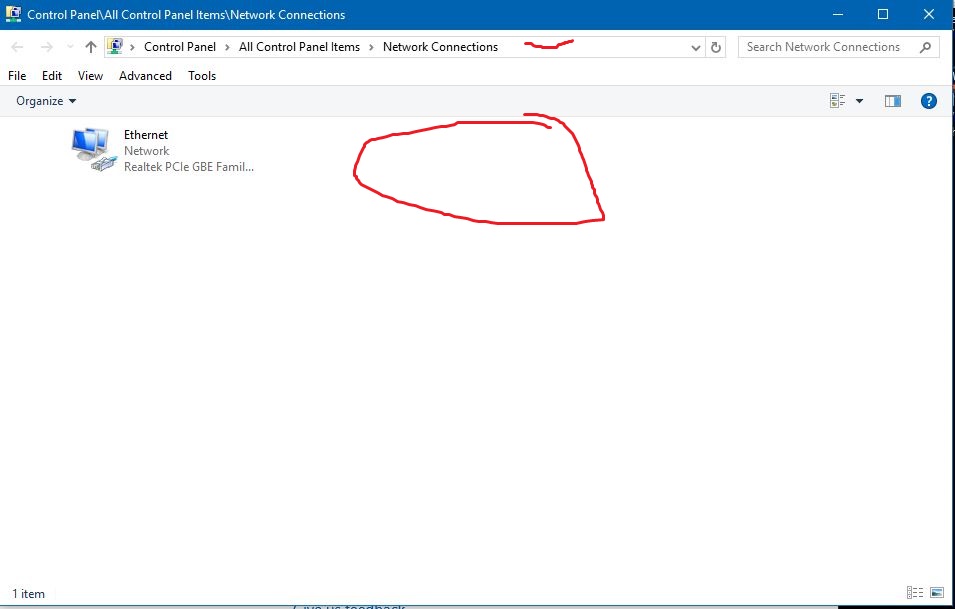Click the Ethernet connection name
This screenshot has height=609, width=955.
click(x=146, y=135)
